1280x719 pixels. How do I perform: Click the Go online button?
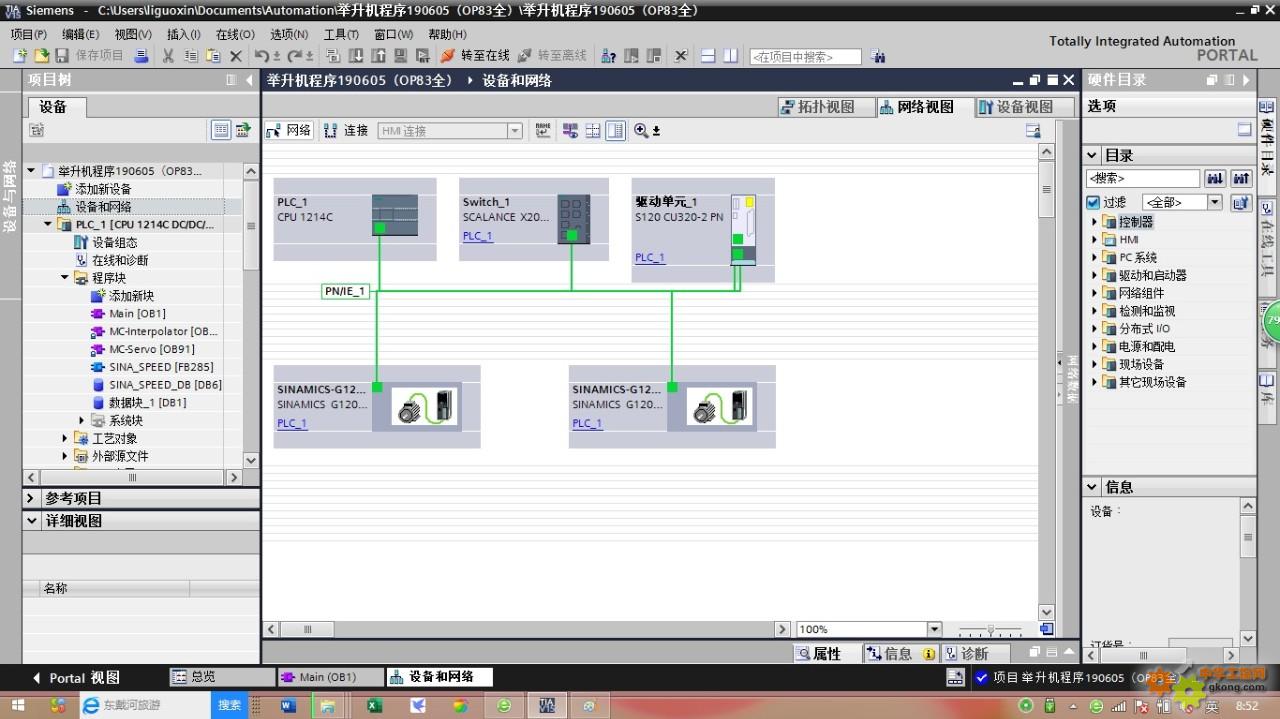475,56
